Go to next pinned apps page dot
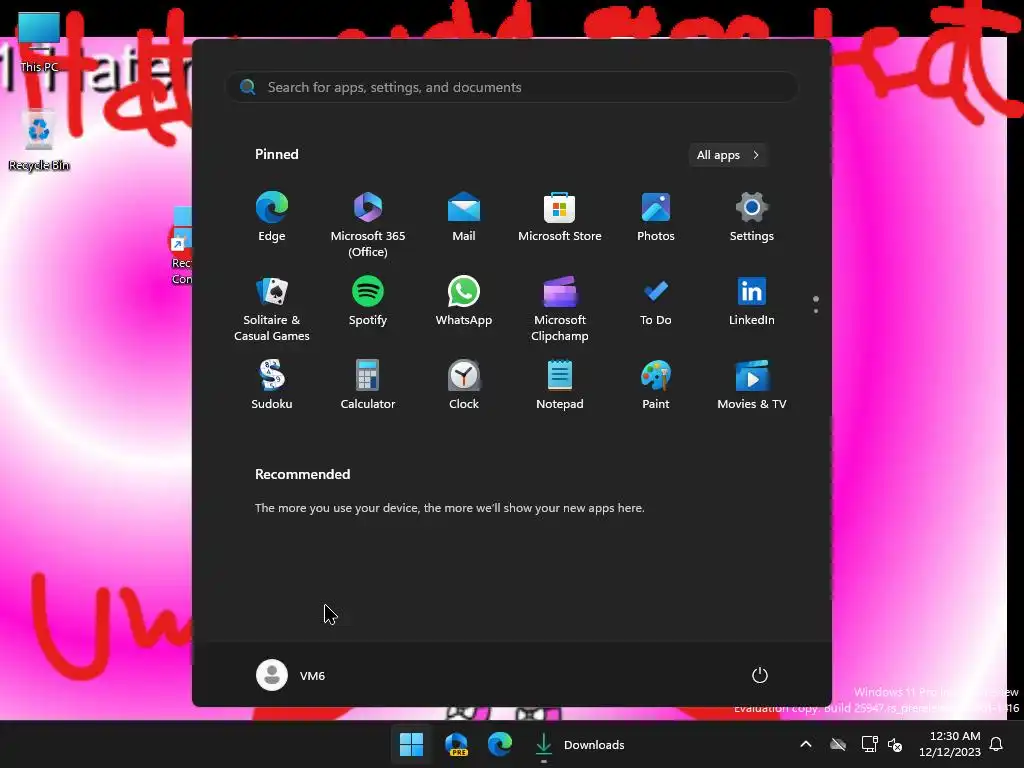 [816, 311]
